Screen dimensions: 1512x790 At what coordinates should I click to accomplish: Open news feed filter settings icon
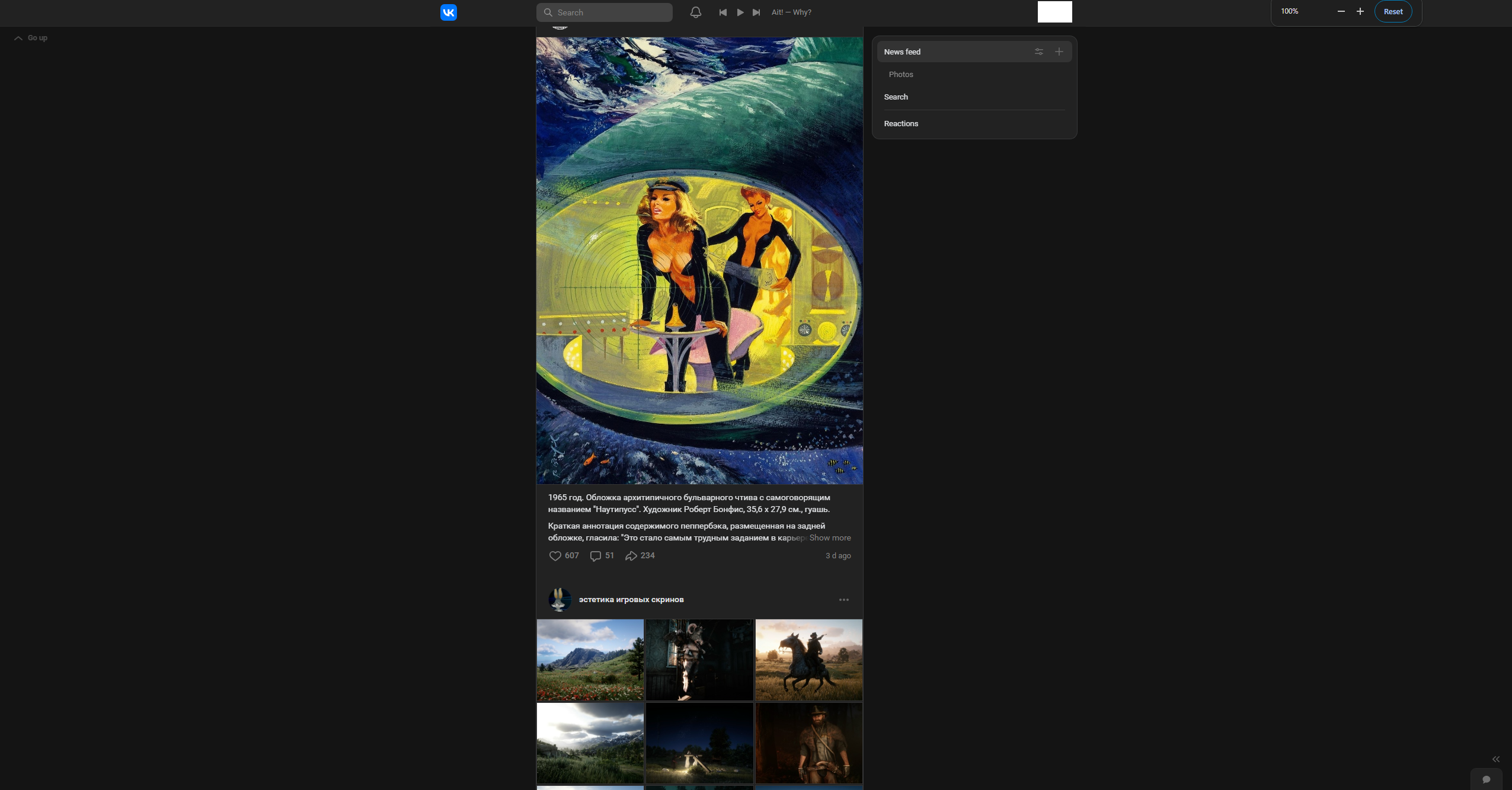click(x=1039, y=52)
